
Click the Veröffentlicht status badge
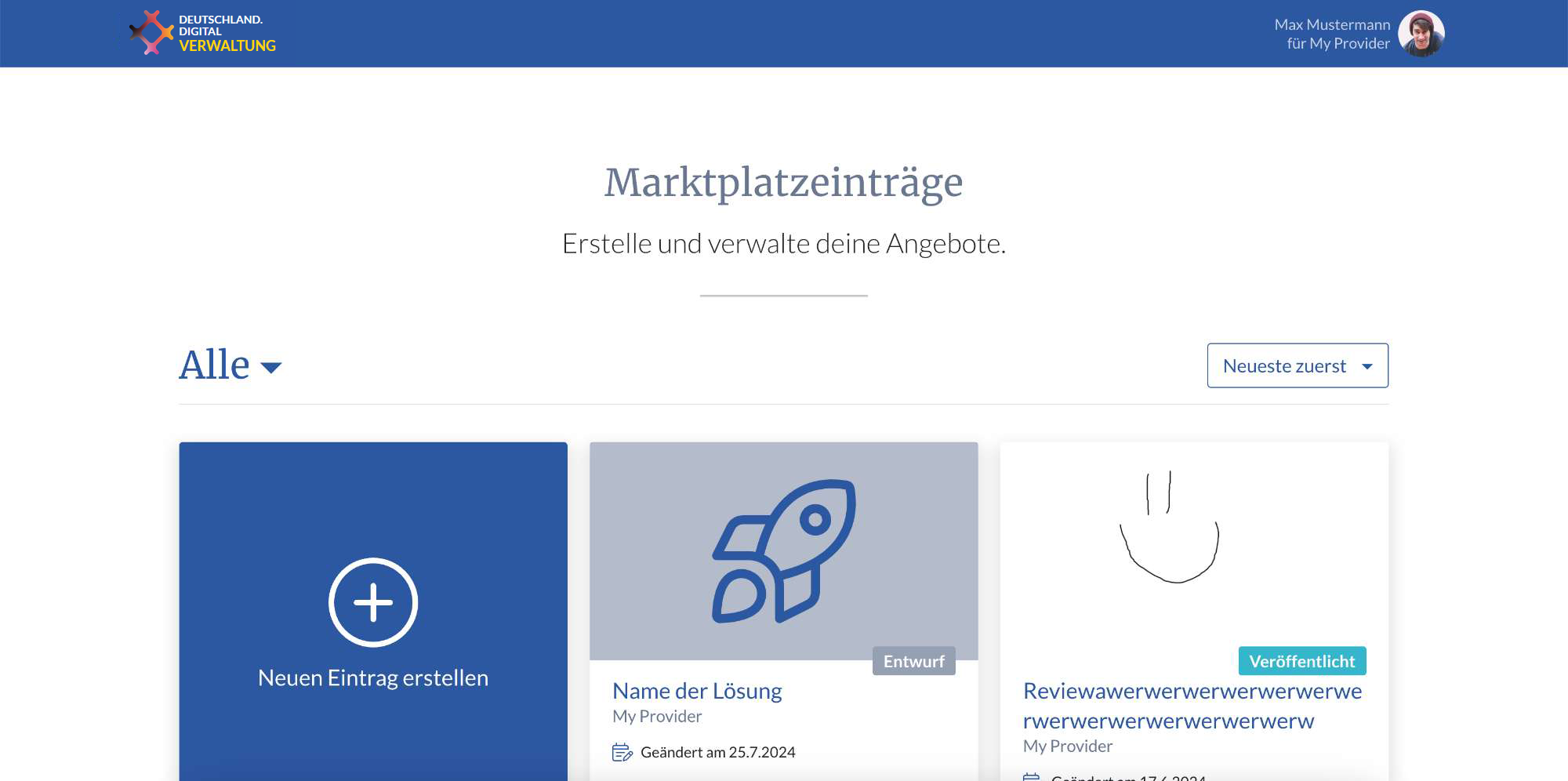click(1302, 661)
